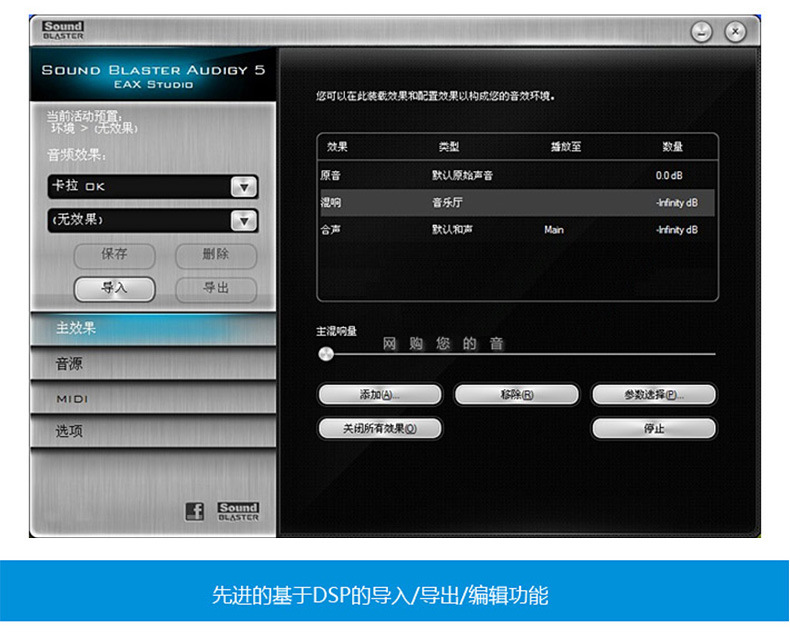Viewport: 790px width, 632px height.
Task: Close the EAX Studio window
Action: 735,32
